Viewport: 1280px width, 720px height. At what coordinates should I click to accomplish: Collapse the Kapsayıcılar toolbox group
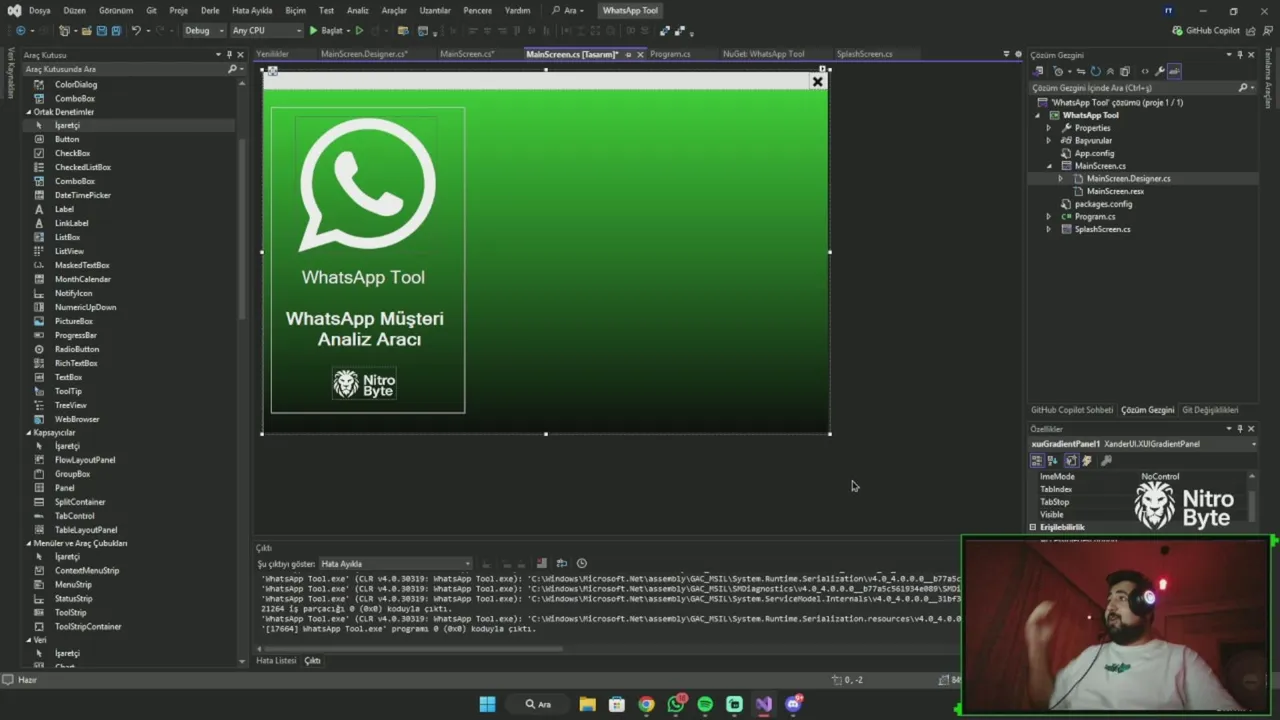[29, 433]
